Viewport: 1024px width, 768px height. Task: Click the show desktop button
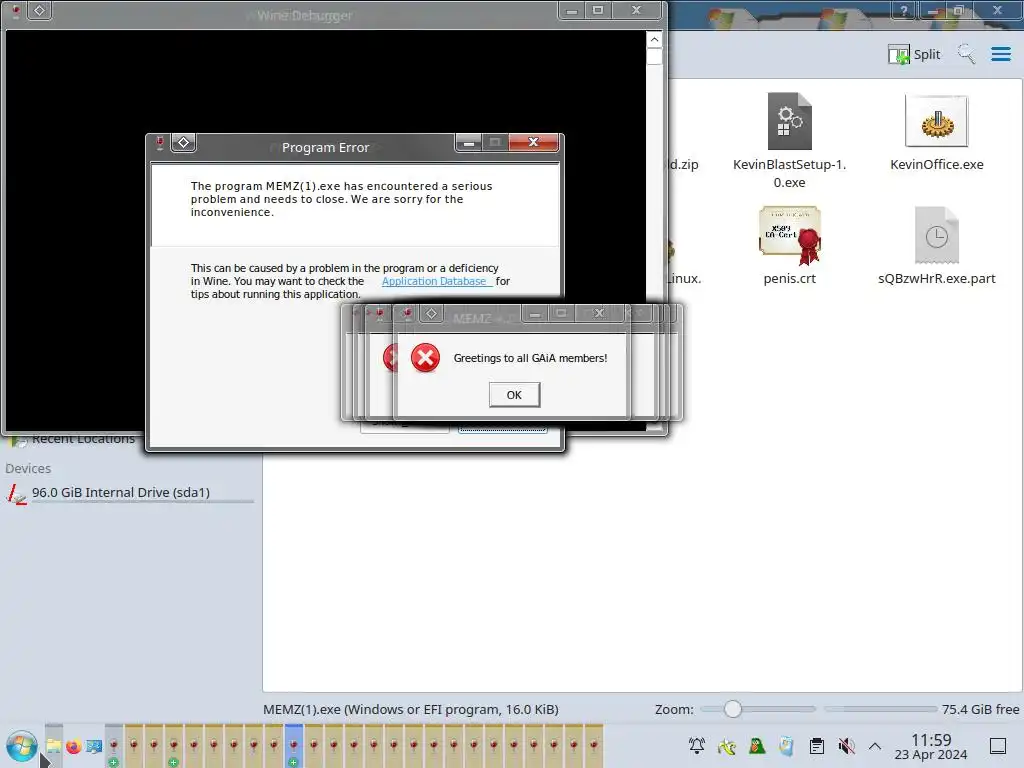pos(998,746)
